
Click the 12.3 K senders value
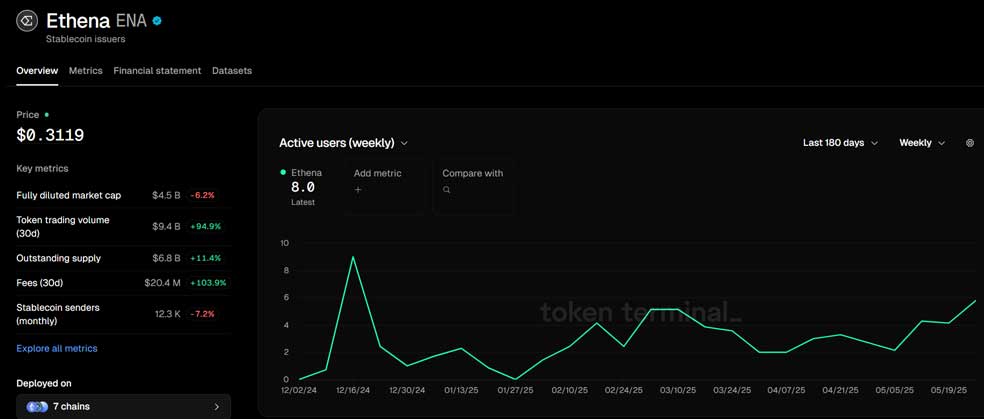(168, 314)
